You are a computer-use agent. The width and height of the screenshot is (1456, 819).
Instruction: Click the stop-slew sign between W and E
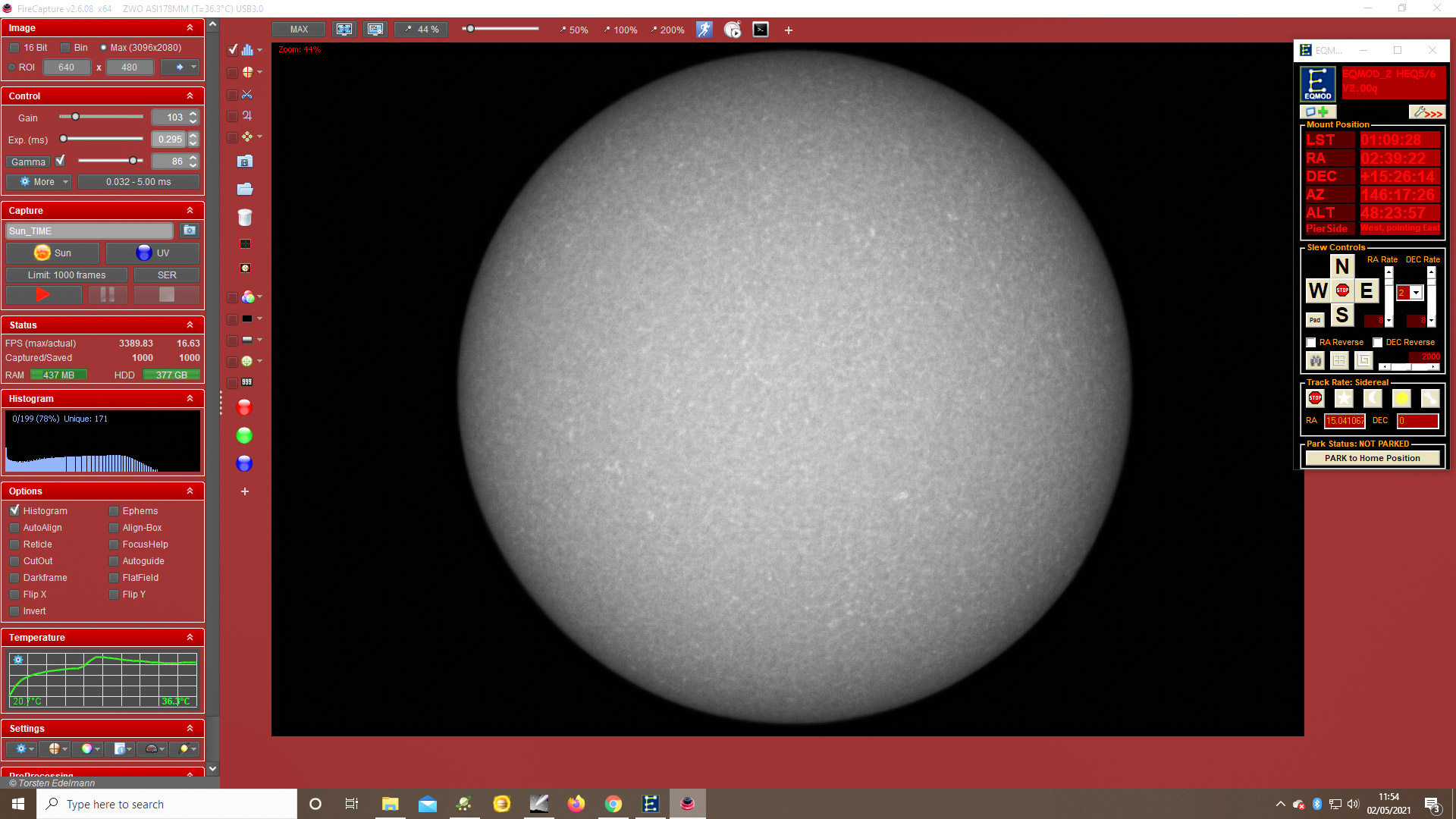point(1342,290)
